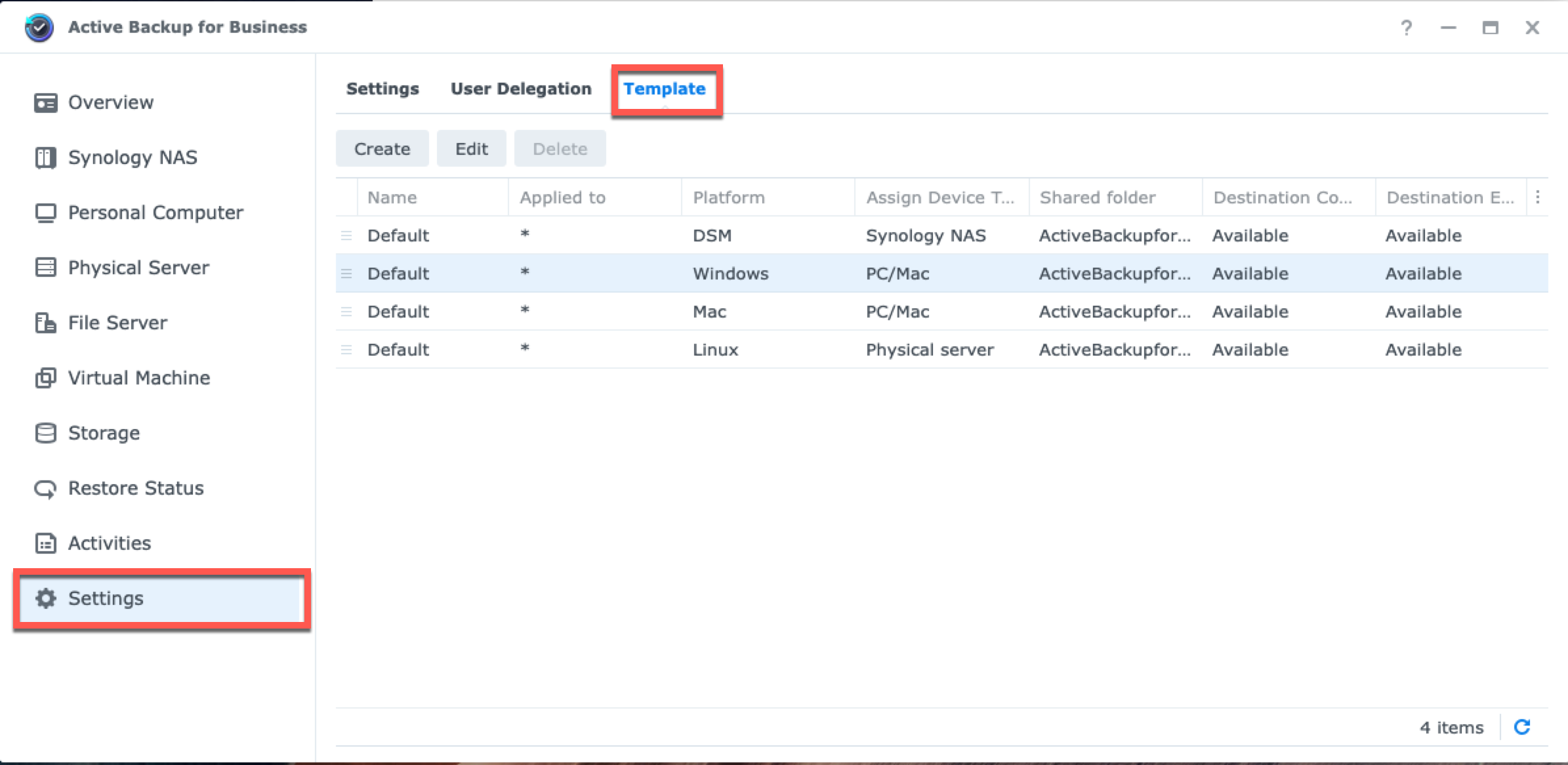1568x765 pixels.
Task: Switch to the User Delegation tab
Action: click(520, 89)
